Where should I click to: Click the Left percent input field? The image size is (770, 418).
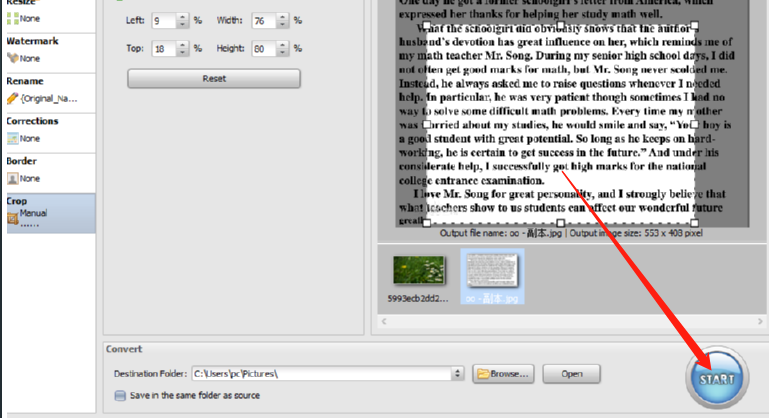[x=164, y=21]
